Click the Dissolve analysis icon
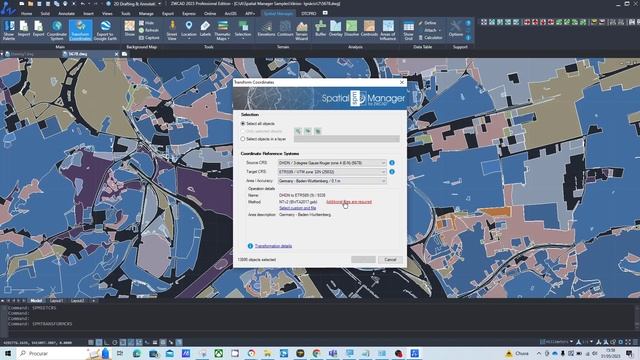 pyautogui.click(x=351, y=29)
